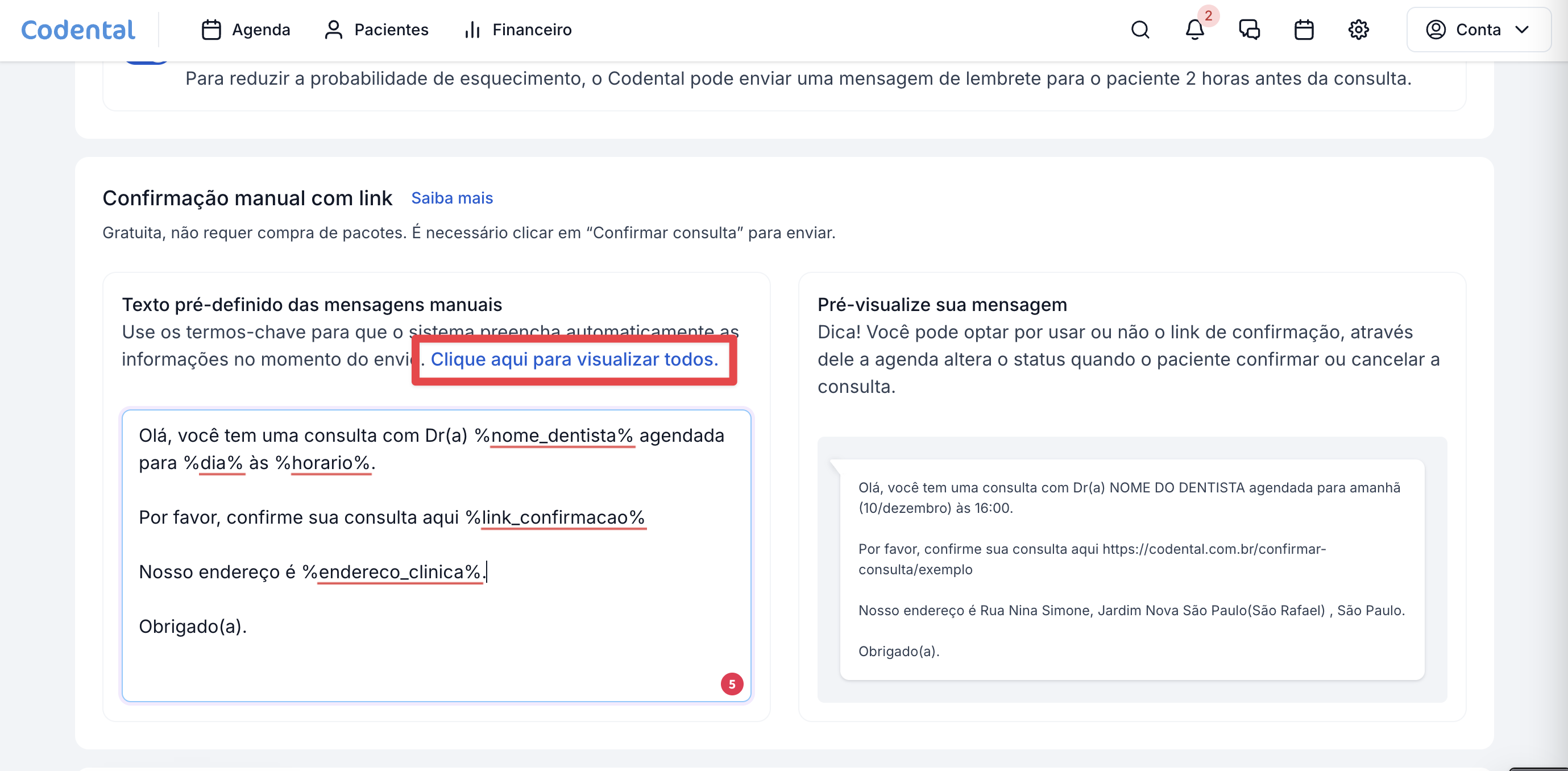
Task: Click the message preview bubble
Action: point(1131,569)
